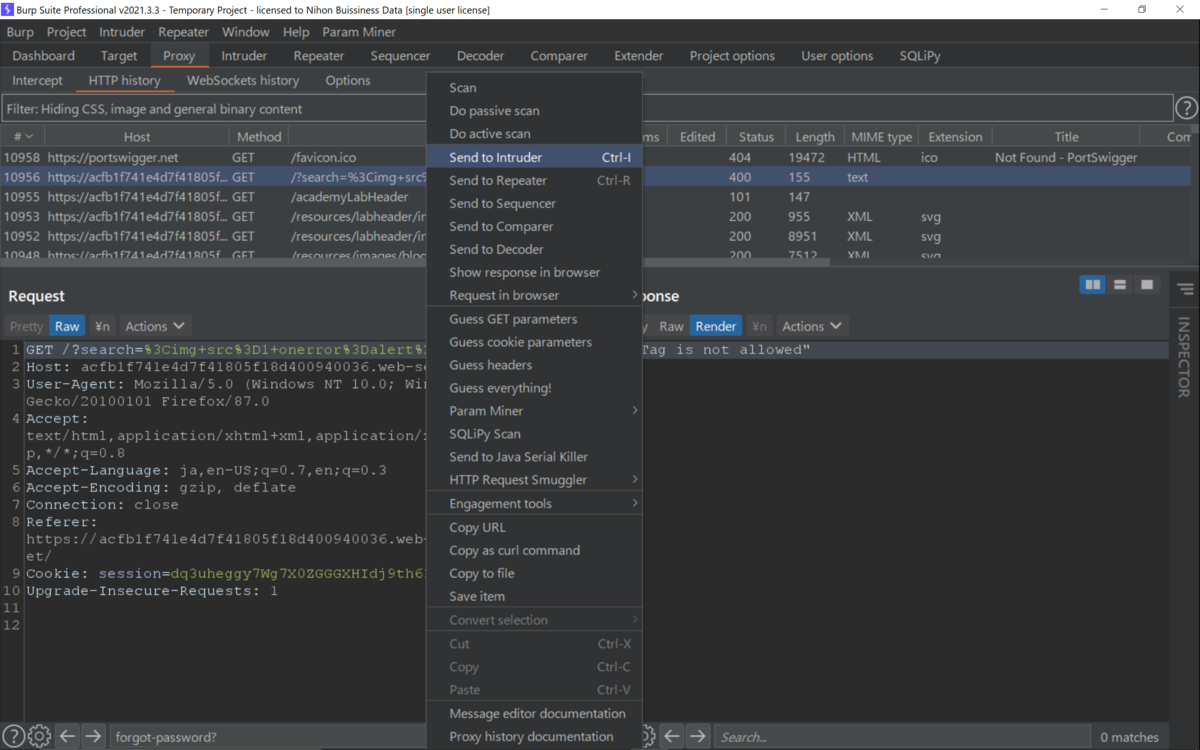Viewport: 1200px width, 750px height.
Task: Choose Send to Repeater
Action: [534, 180]
